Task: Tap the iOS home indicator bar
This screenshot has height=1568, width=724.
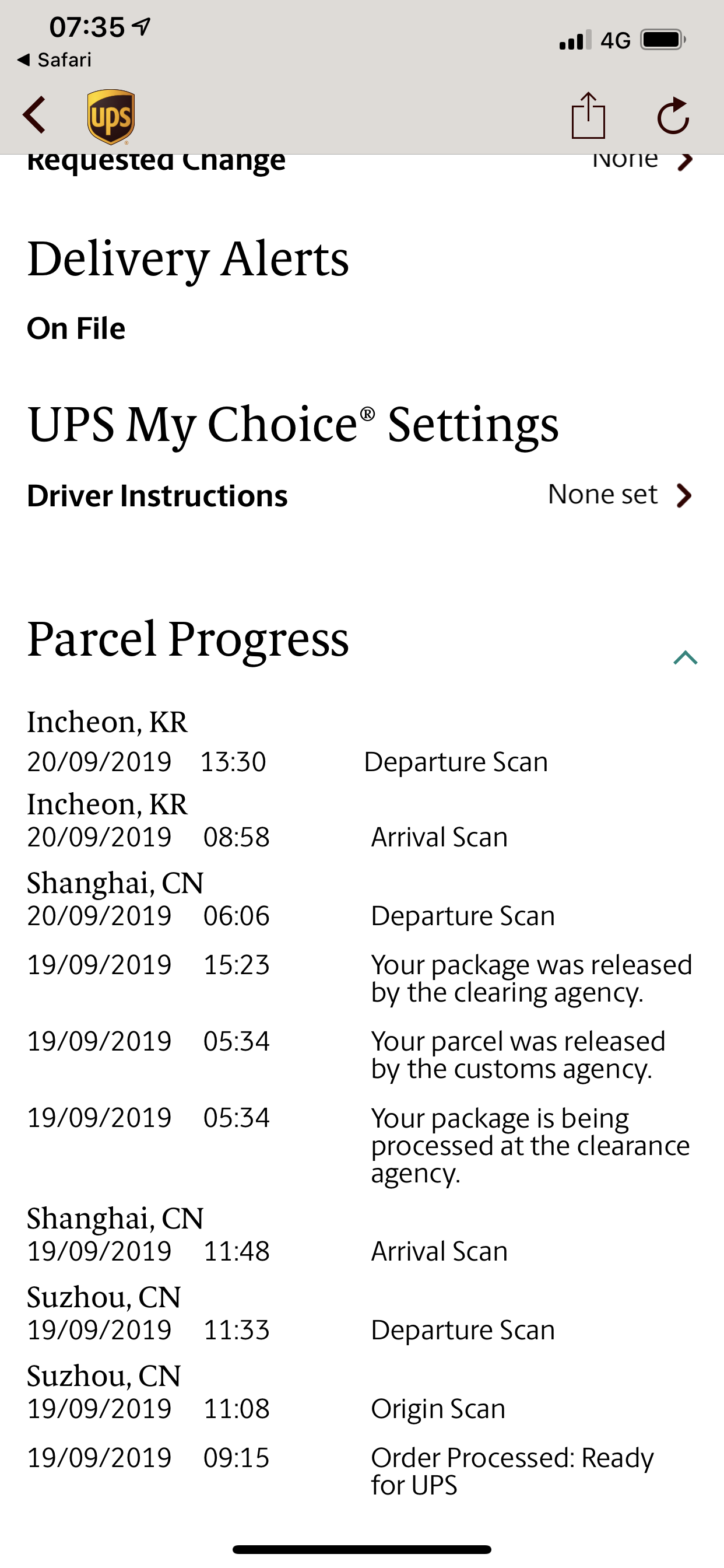Action: click(x=362, y=1549)
